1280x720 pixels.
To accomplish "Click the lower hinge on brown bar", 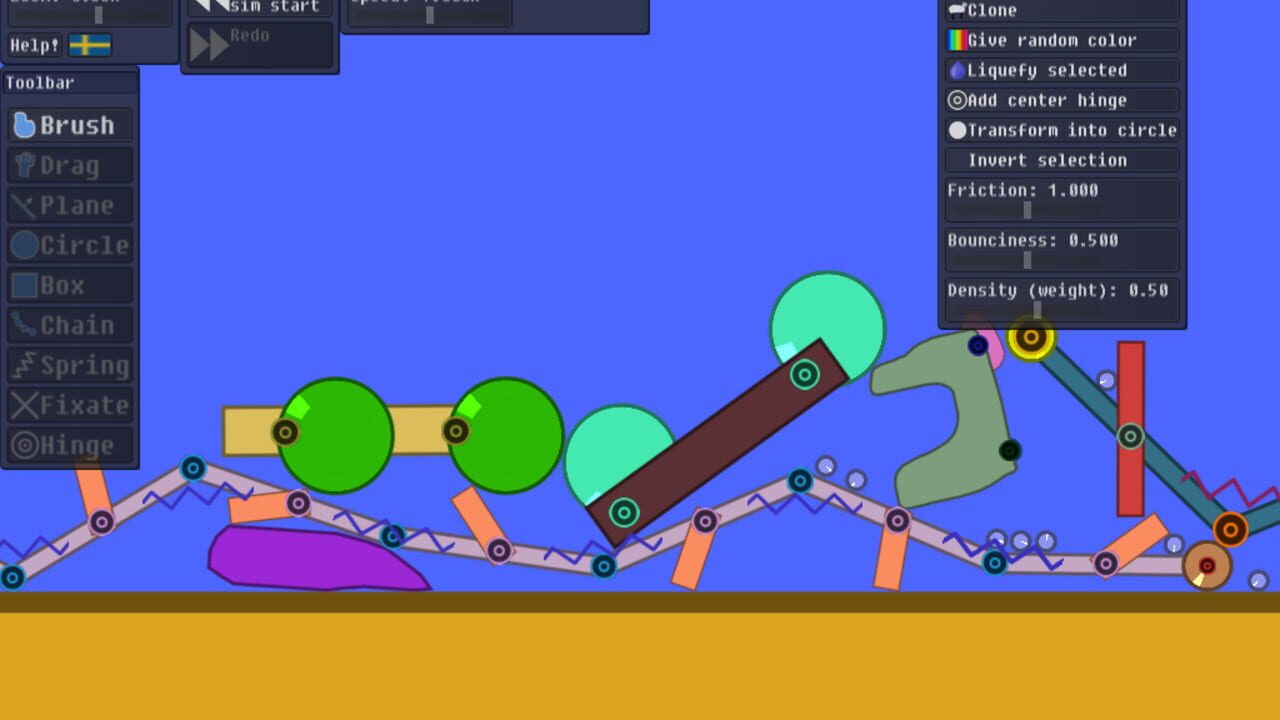I will click(x=624, y=513).
